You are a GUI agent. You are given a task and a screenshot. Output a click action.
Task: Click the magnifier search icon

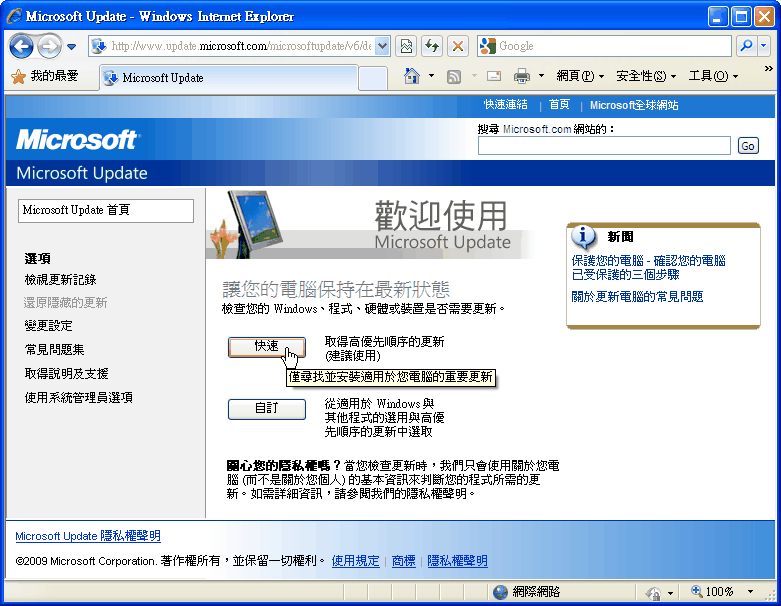[x=746, y=46]
